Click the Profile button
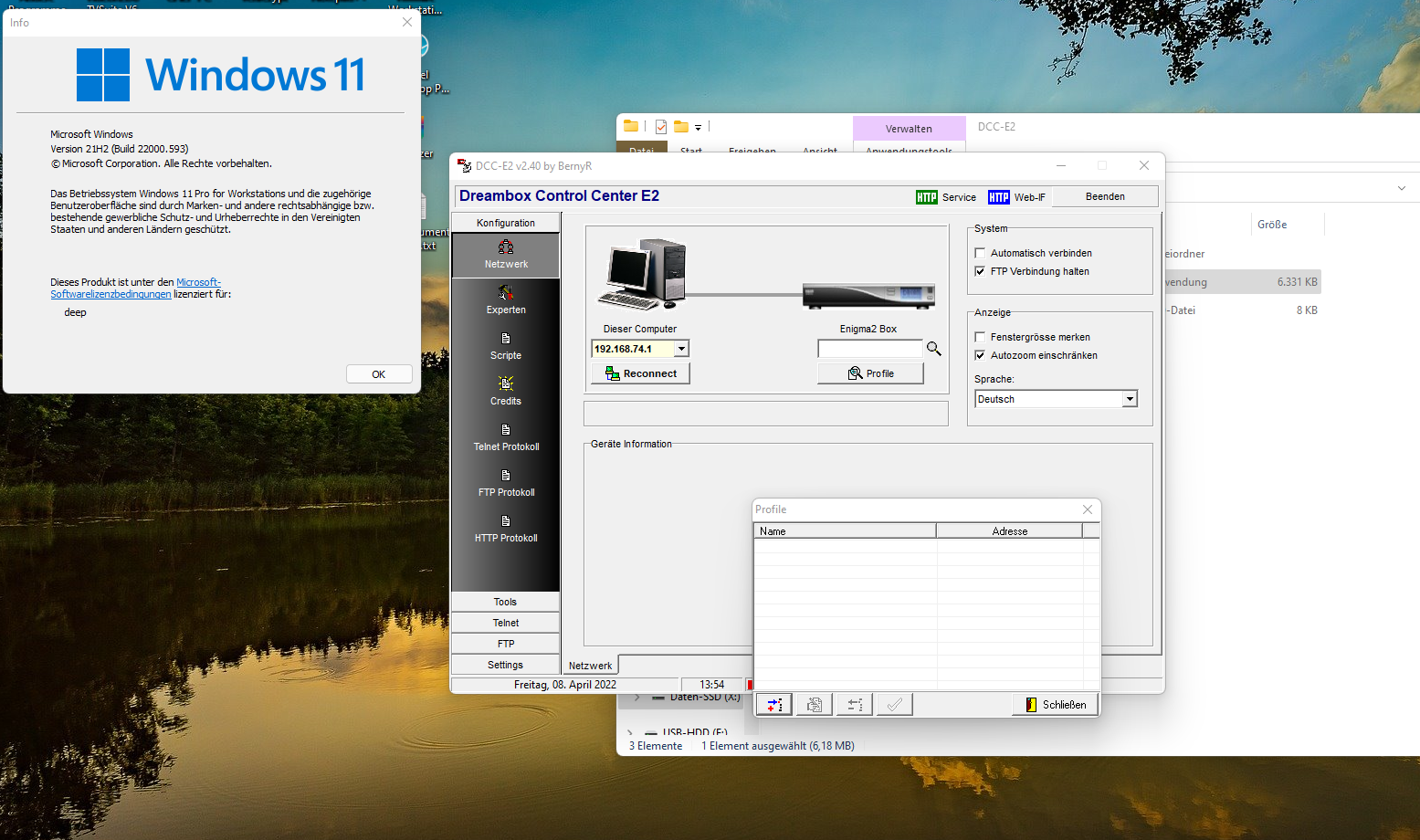 click(870, 373)
